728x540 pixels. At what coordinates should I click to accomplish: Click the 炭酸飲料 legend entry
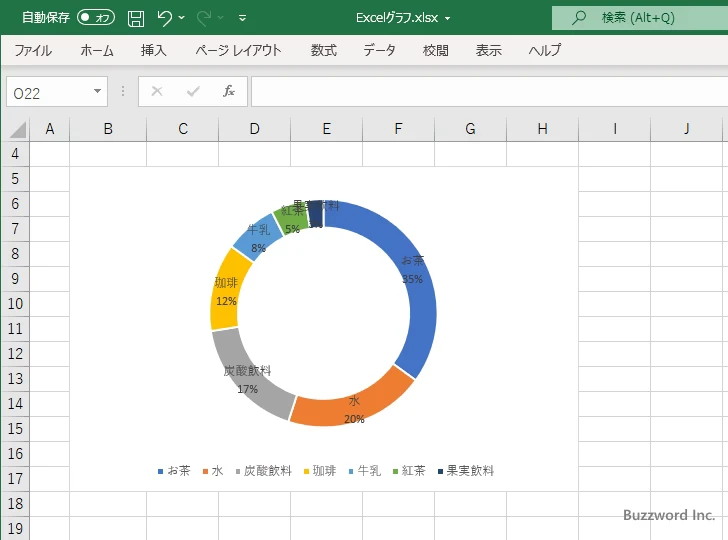263,471
